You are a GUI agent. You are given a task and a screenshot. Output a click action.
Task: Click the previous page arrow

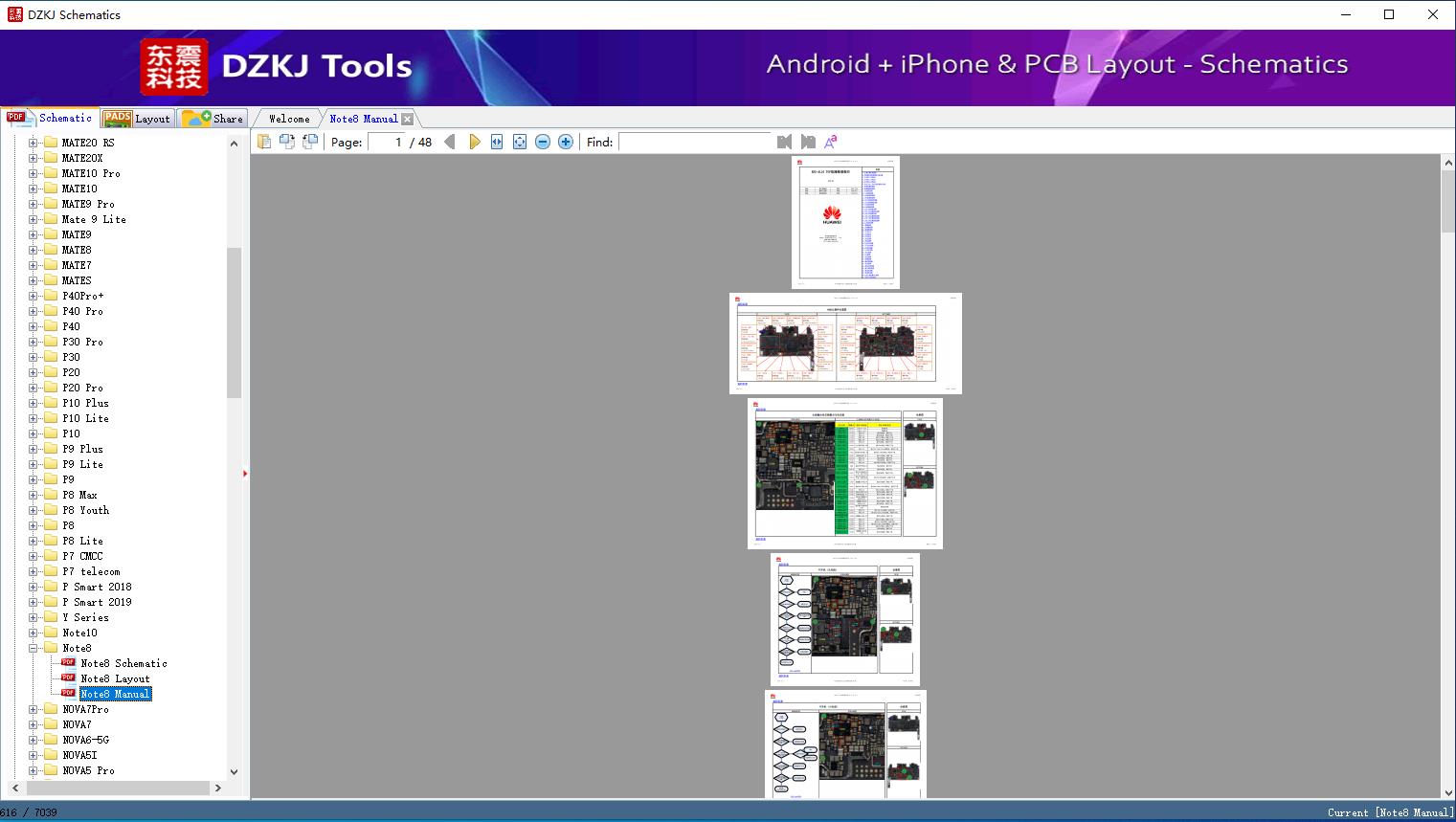[x=450, y=142]
